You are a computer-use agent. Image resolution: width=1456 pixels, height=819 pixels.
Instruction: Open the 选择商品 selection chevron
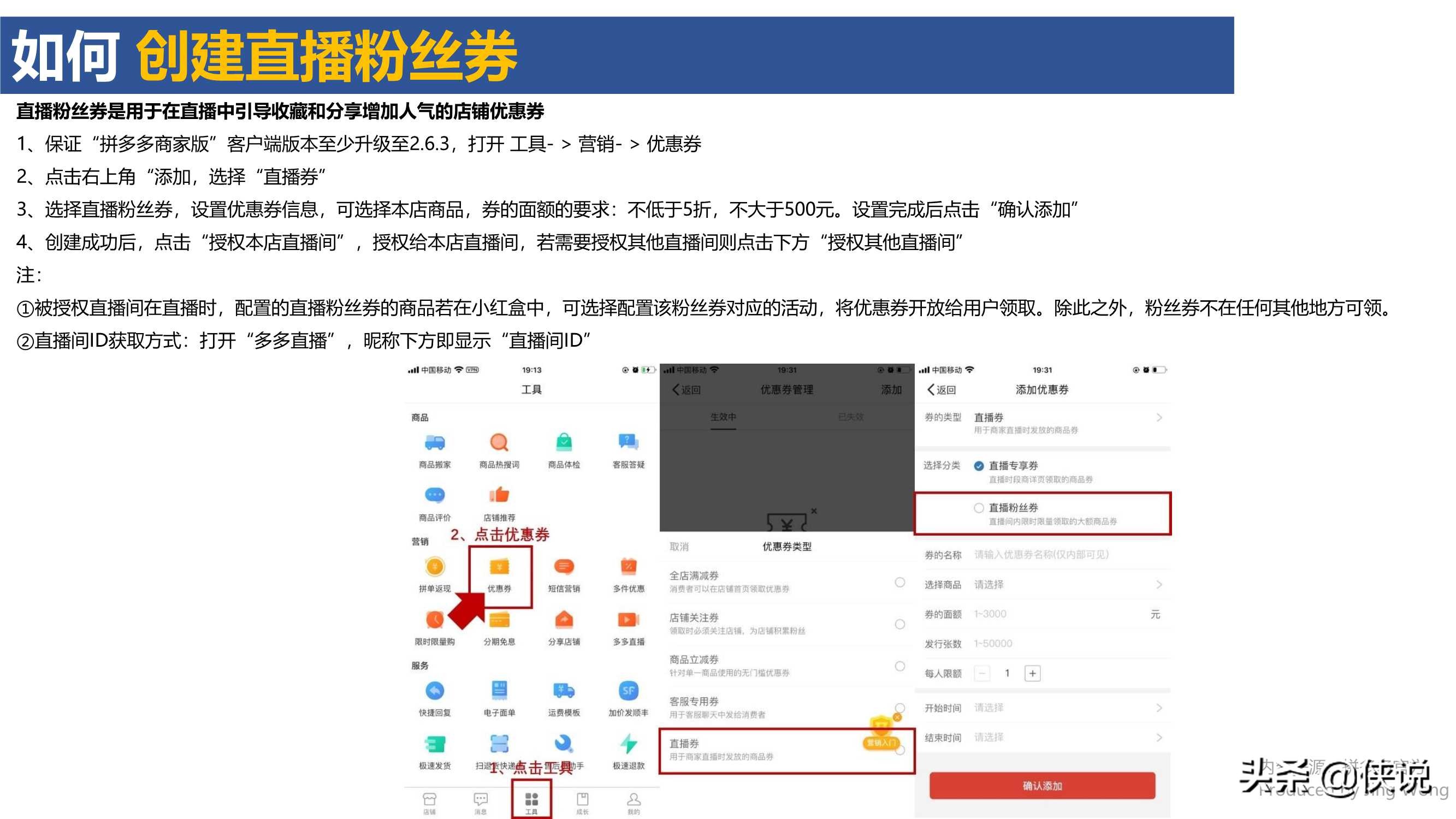pyautogui.click(x=1159, y=584)
